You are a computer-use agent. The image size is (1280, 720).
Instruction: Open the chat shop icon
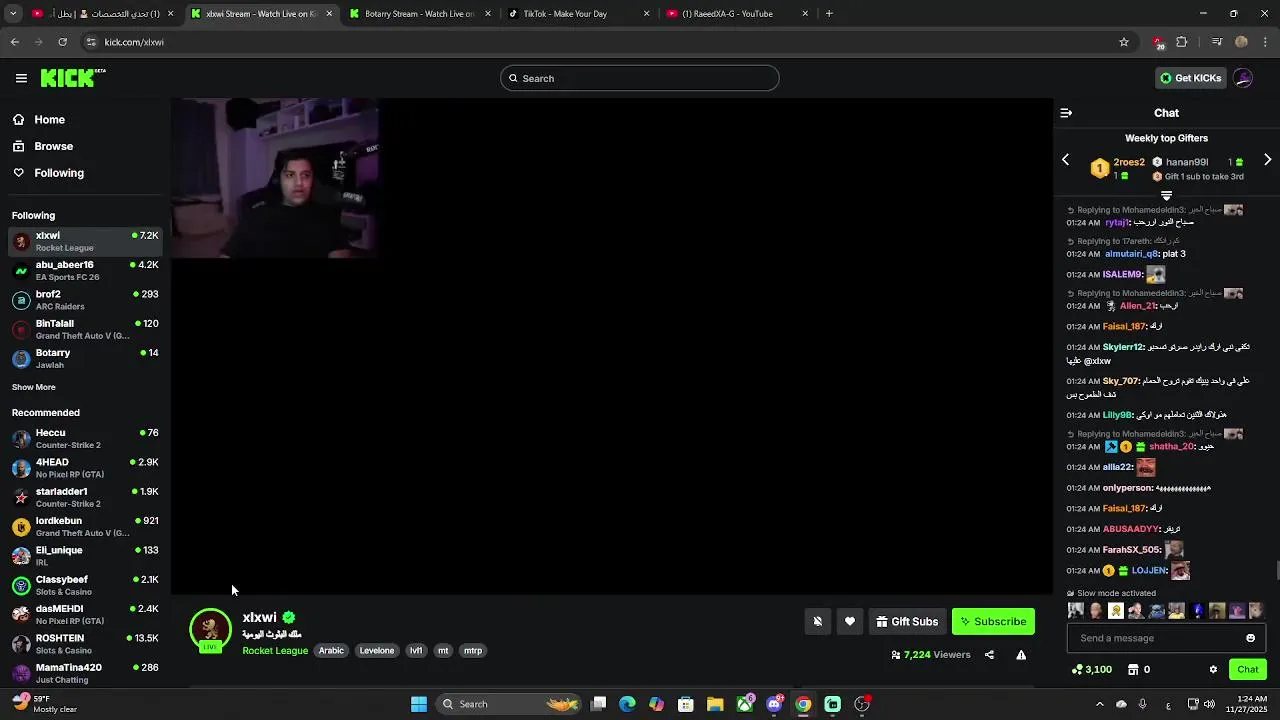[x=1133, y=669]
